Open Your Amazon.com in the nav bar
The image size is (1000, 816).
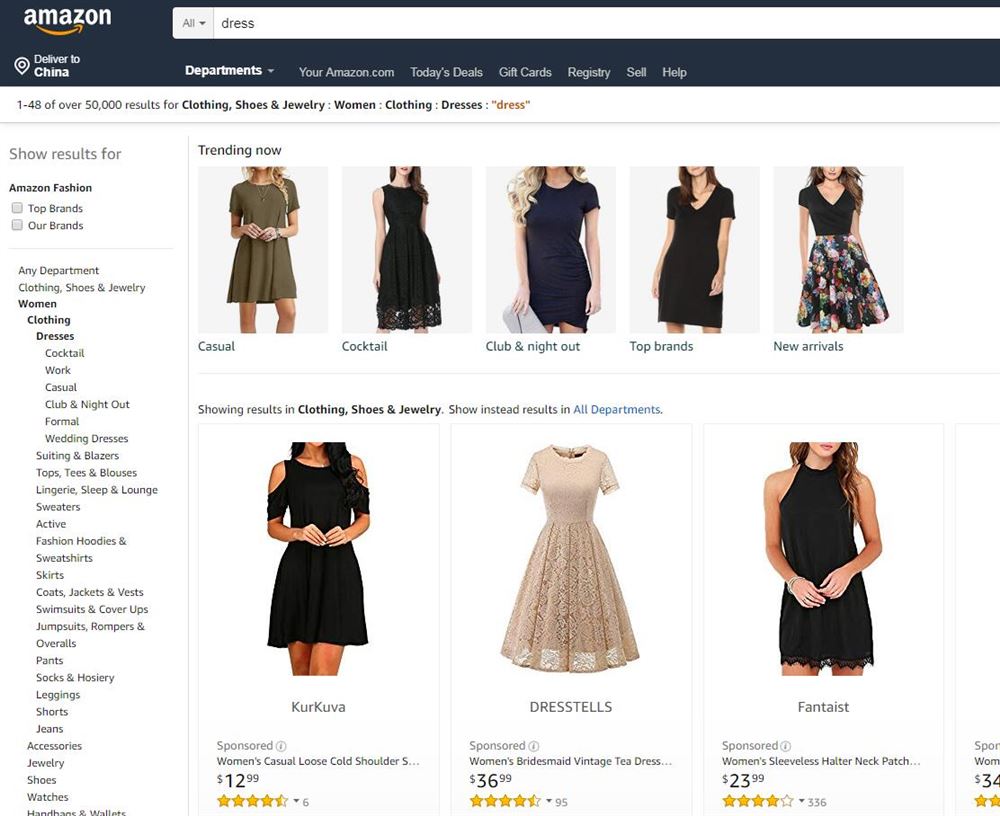(x=346, y=72)
